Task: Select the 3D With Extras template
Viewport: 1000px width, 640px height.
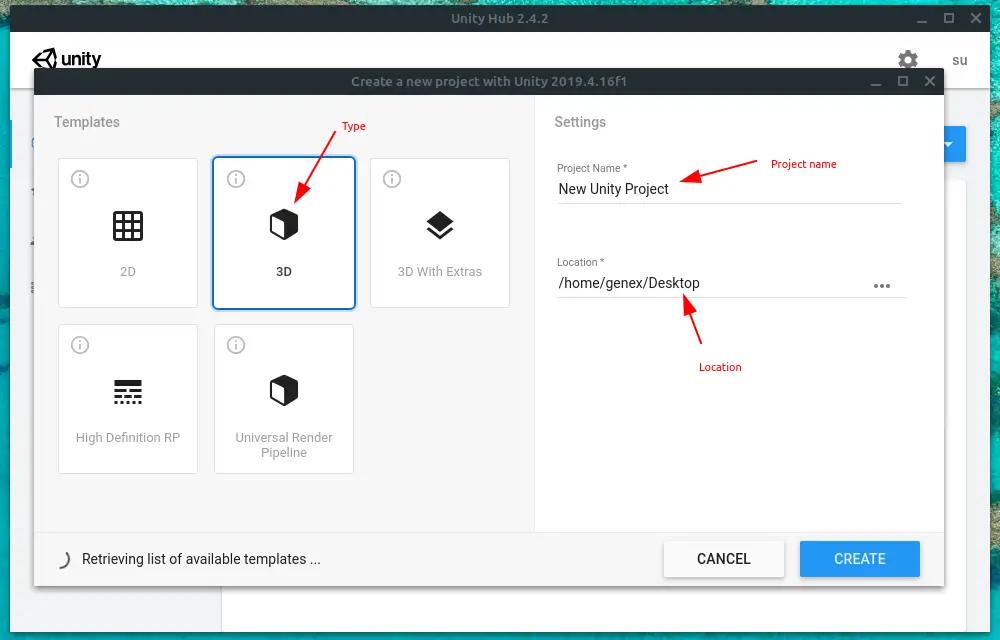Action: (439, 233)
